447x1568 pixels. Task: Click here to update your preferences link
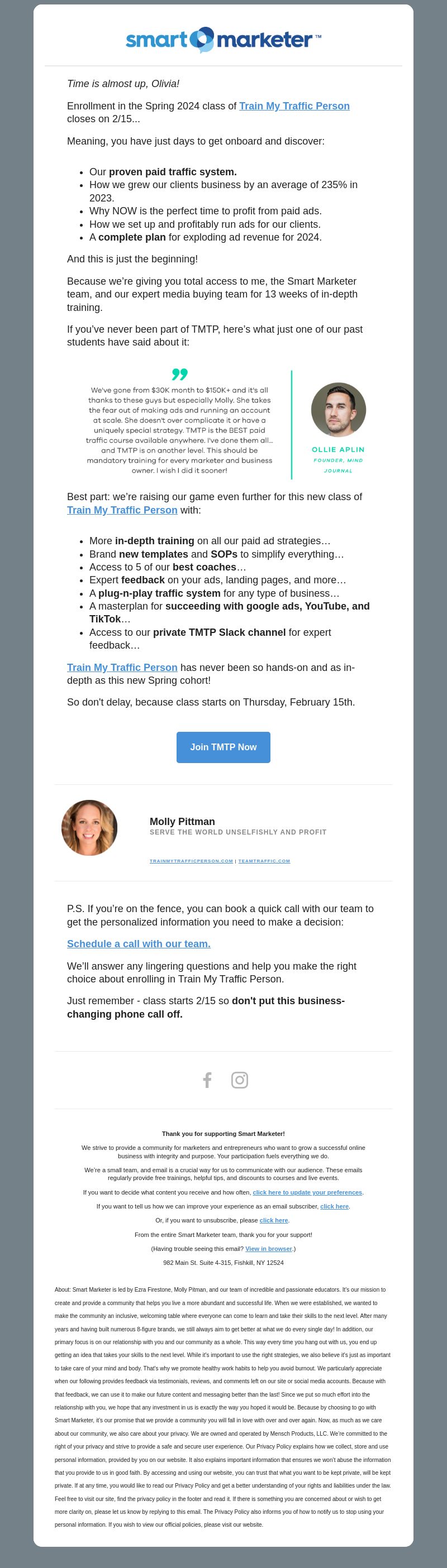[307, 1192]
